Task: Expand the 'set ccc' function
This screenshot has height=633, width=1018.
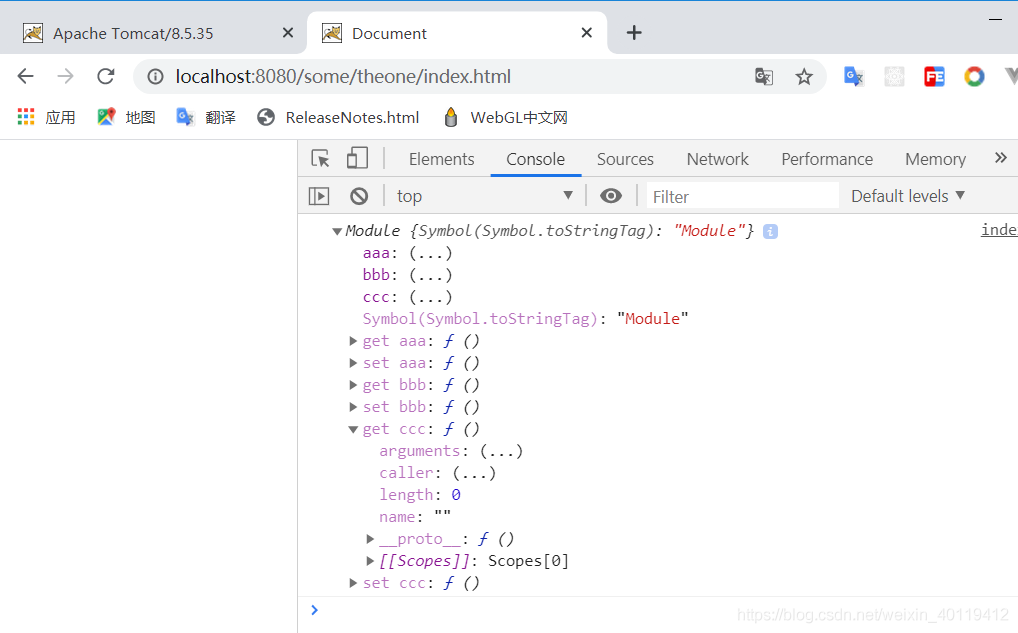Action: (x=353, y=583)
